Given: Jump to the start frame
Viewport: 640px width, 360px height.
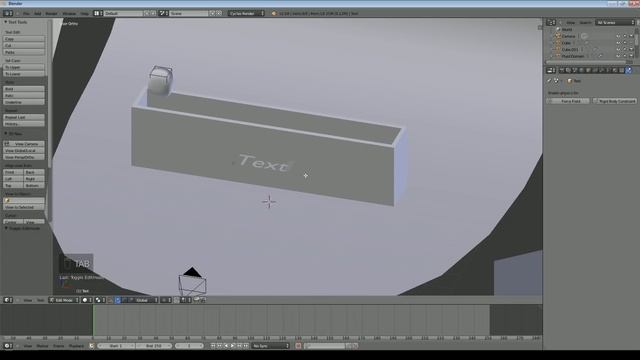Looking at the screenshot, I should 213,346.
